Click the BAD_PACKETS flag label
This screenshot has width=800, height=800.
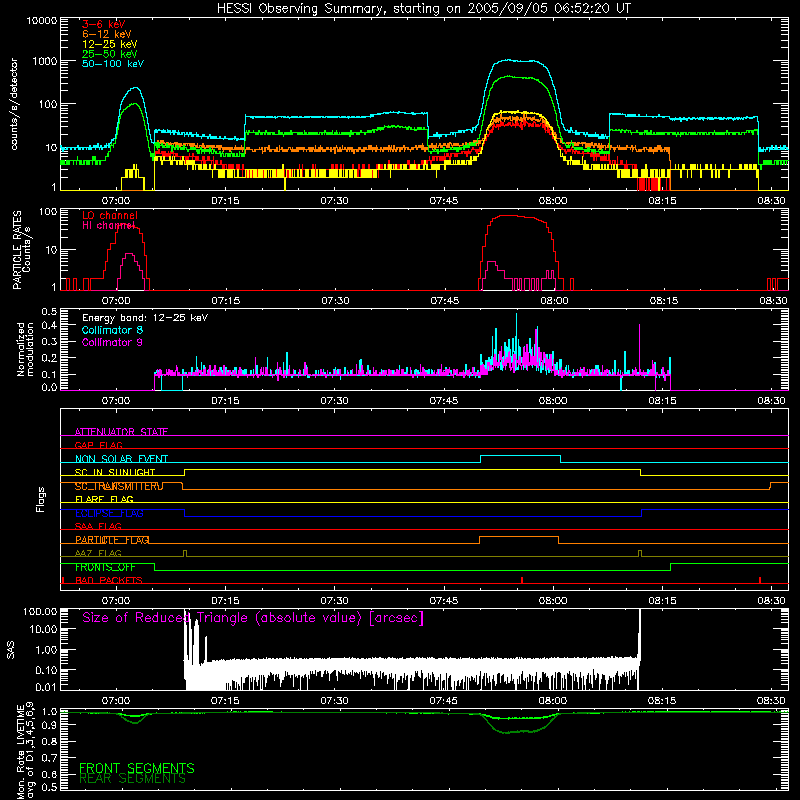click(109, 580)
